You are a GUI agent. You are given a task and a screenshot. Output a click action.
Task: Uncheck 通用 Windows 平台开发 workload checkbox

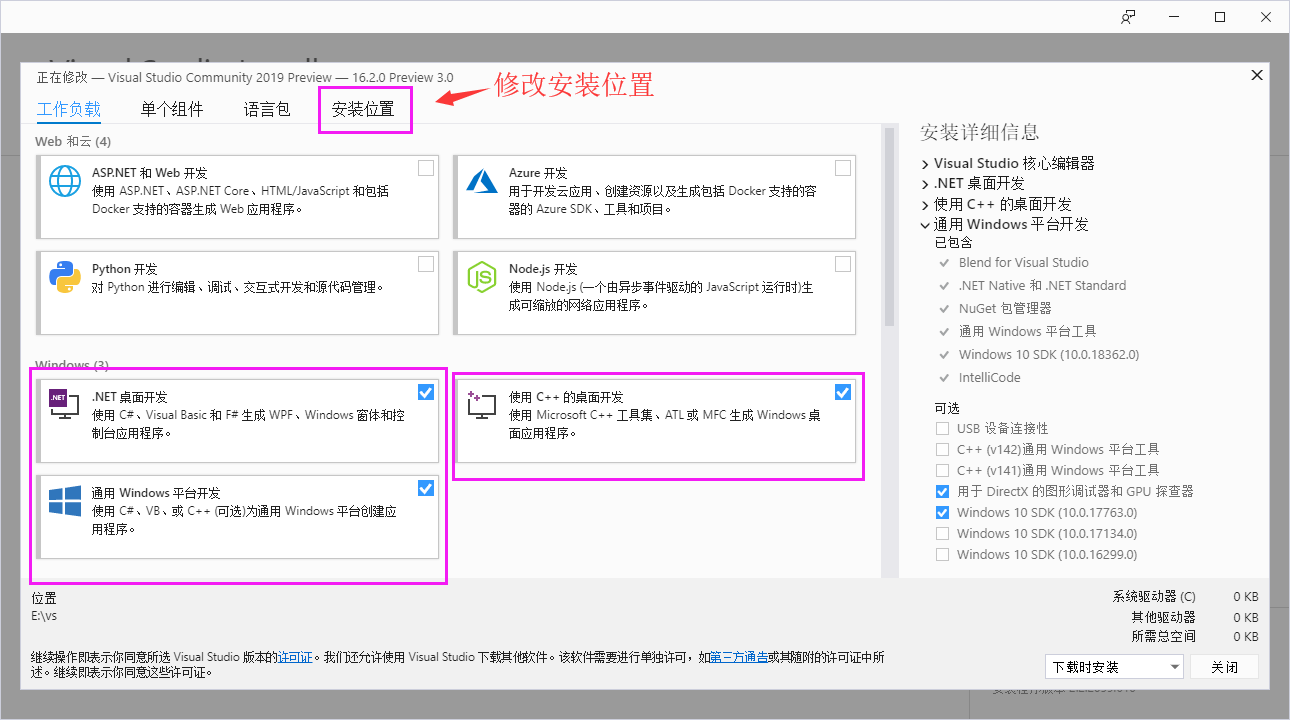tap(426, 488)
